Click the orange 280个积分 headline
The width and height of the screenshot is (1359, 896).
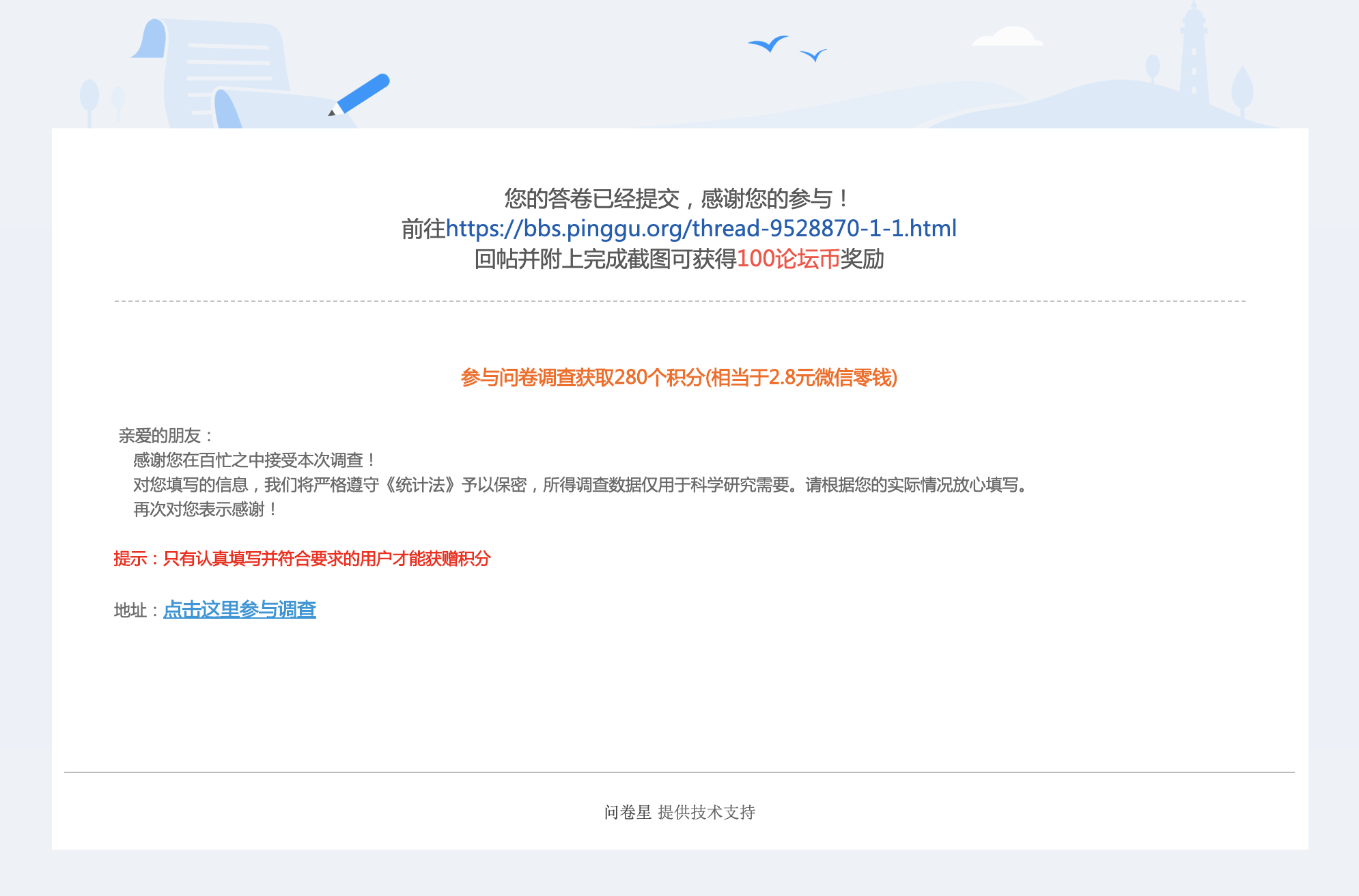tap(679, 378)
